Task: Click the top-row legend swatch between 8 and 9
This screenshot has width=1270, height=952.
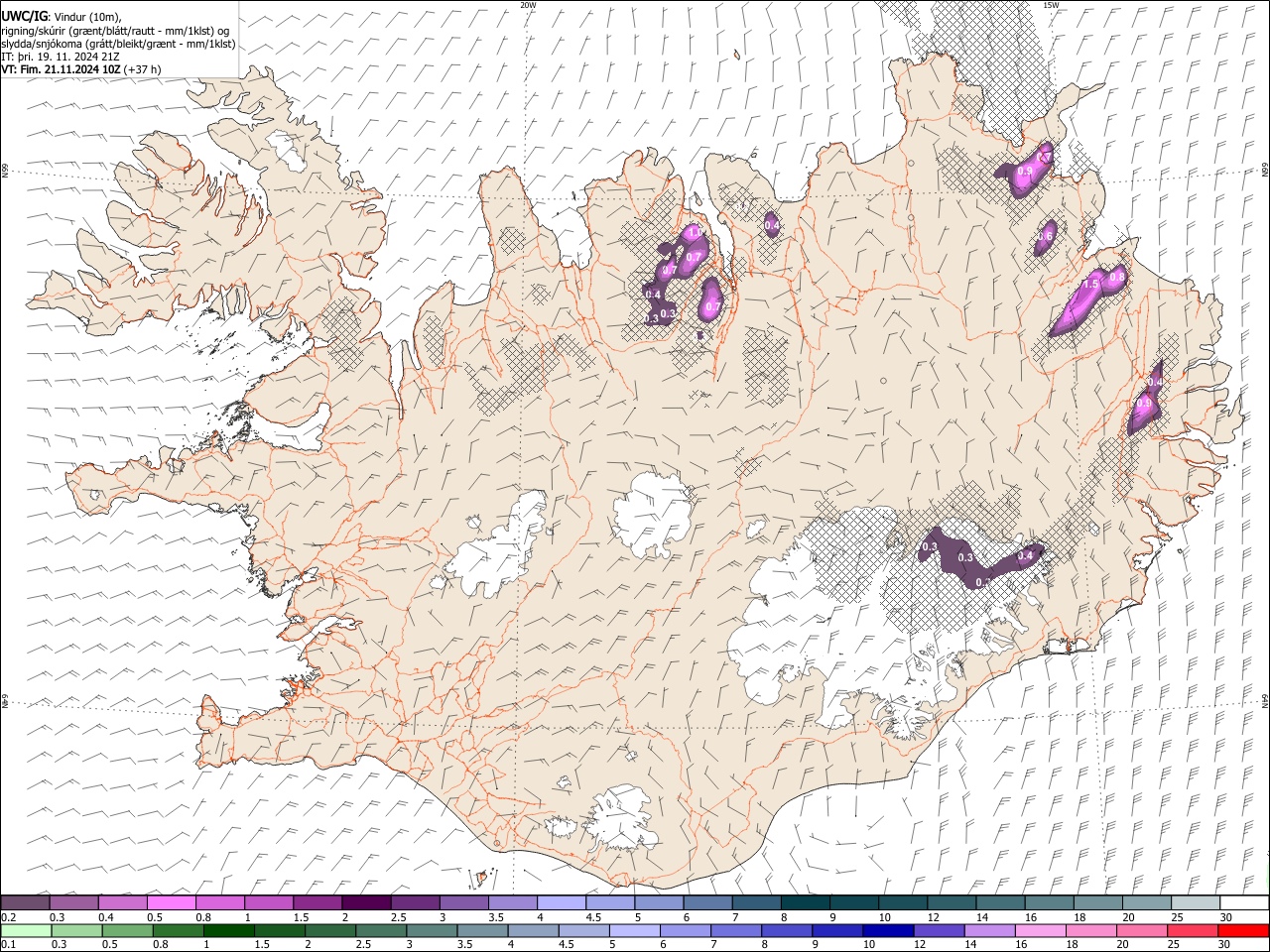Action: [x=806, y=902]
